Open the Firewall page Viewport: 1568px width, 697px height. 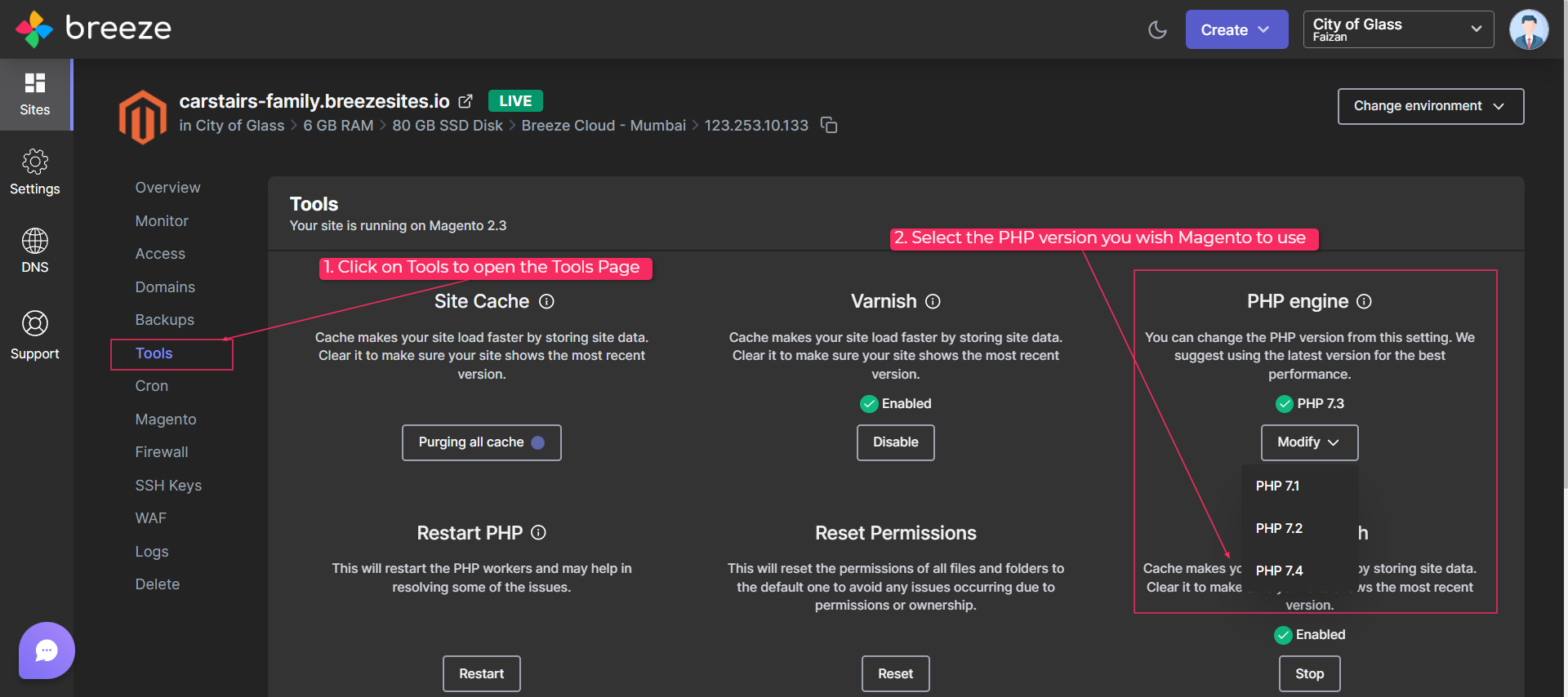(x=161, y=452)
